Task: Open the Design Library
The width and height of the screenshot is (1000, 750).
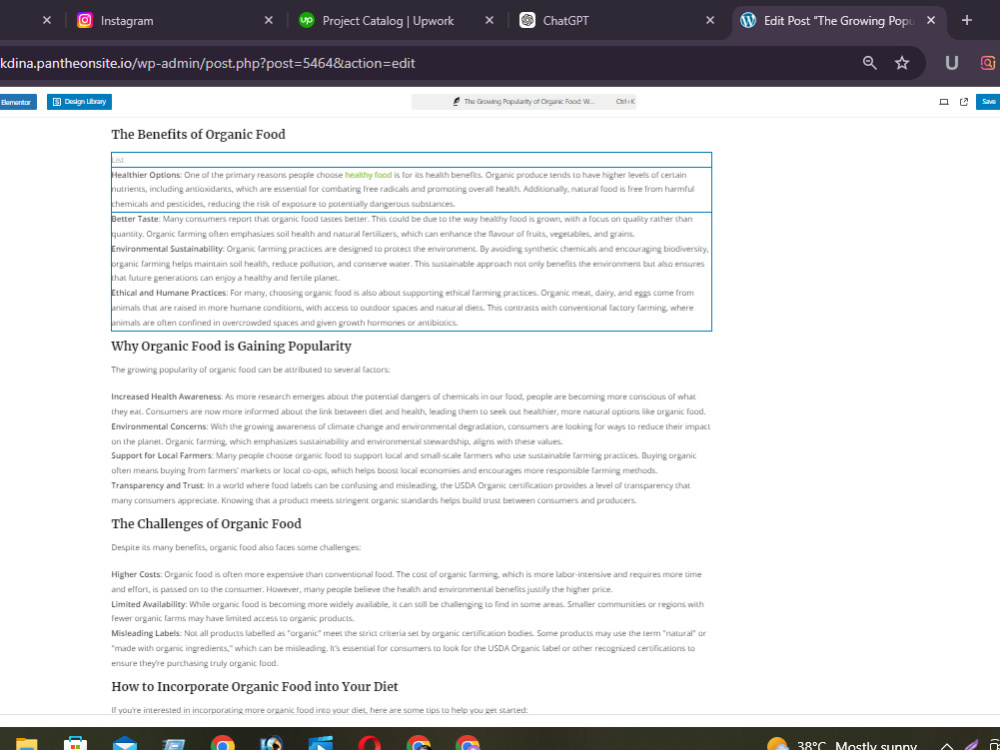Action: point(79,102)
